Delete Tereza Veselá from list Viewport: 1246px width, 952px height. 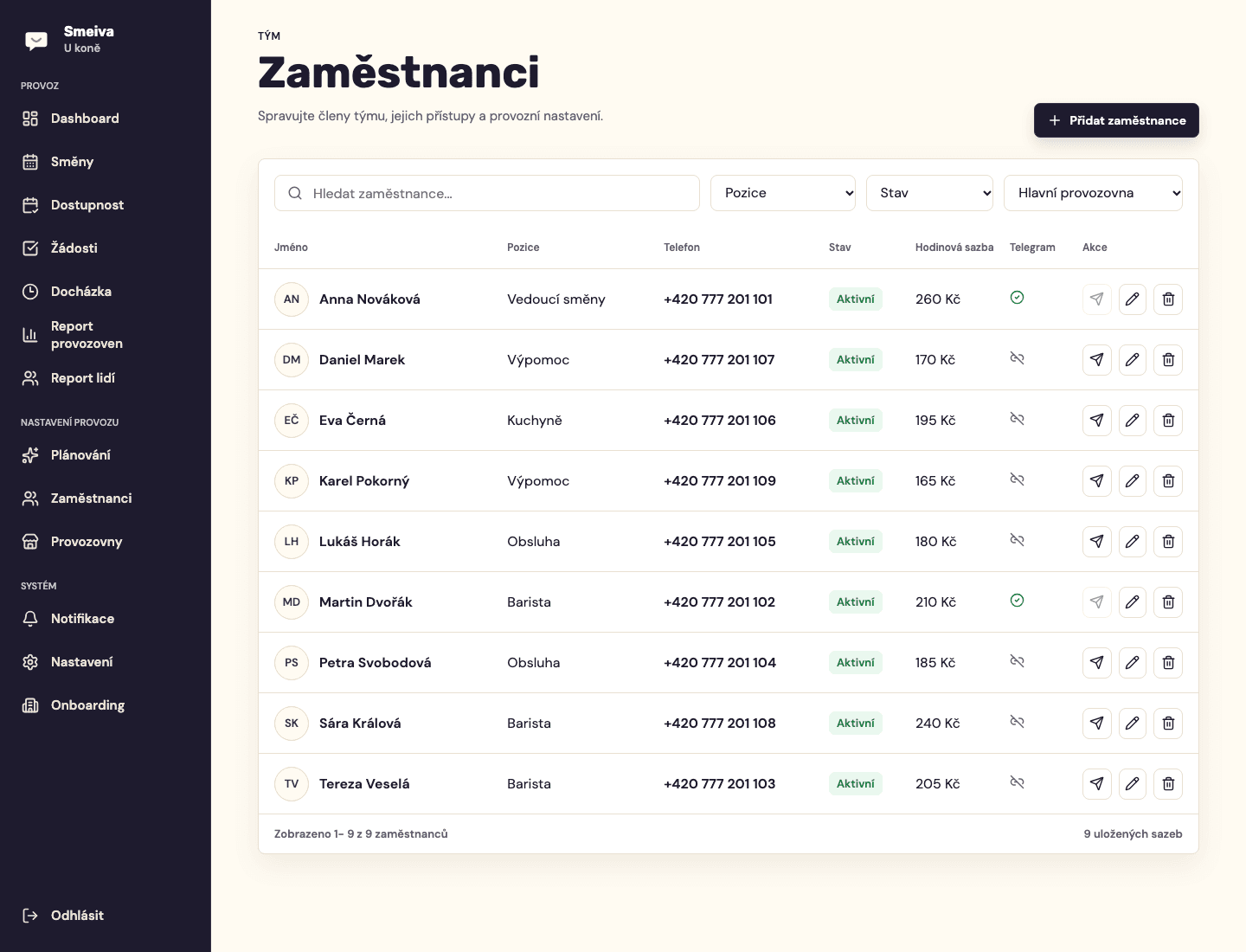(1168, 784)
